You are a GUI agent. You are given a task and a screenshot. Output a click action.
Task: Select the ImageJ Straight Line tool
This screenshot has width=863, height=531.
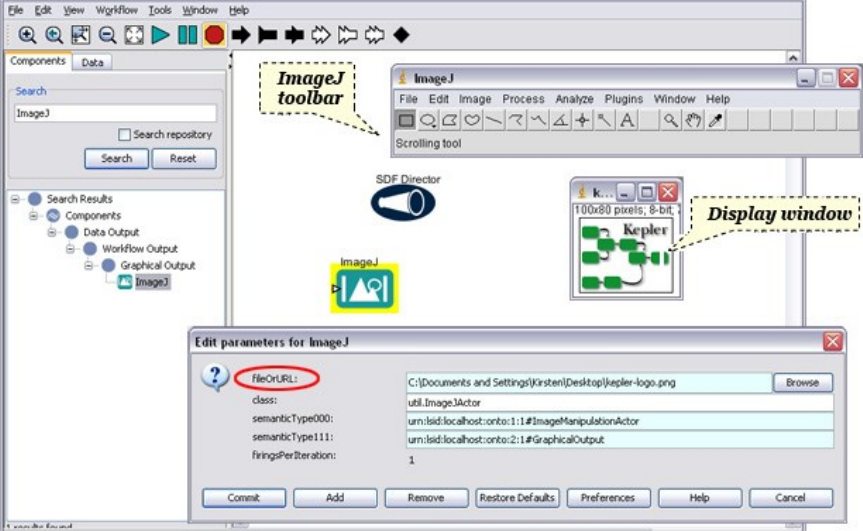click(x=494, y=120)
